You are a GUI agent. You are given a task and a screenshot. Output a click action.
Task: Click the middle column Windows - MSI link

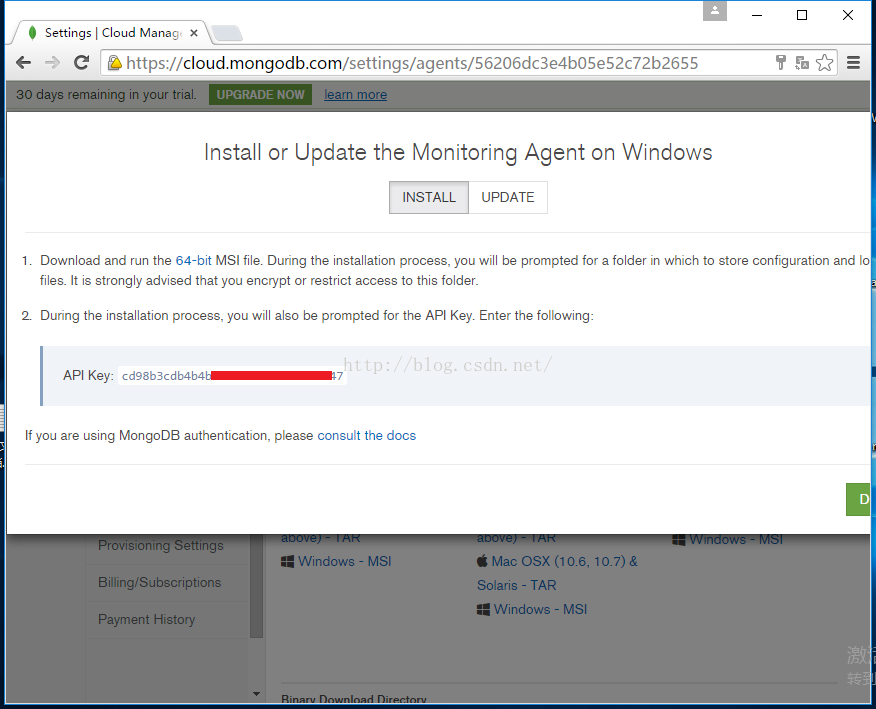[x=540, y=609]
